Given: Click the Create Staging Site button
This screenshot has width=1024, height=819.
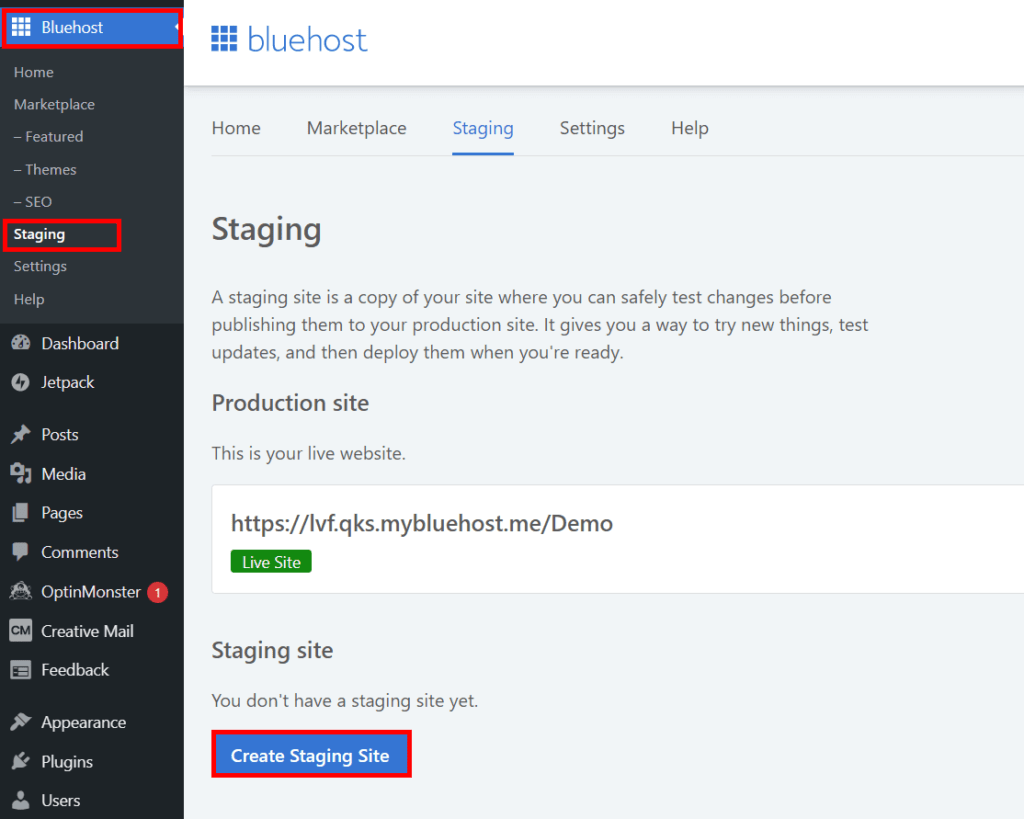Looking at the screenshot, I should 311,755.
